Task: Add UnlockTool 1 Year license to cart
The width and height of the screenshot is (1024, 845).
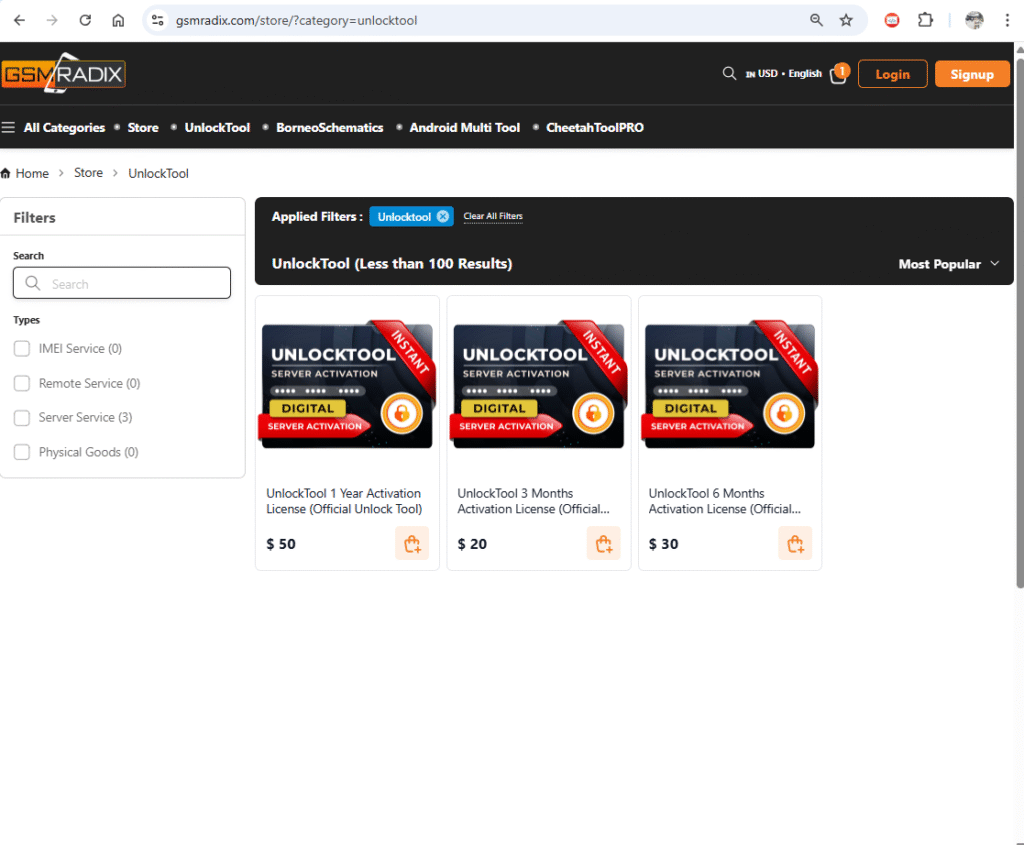Action: (x=411, y=544)
